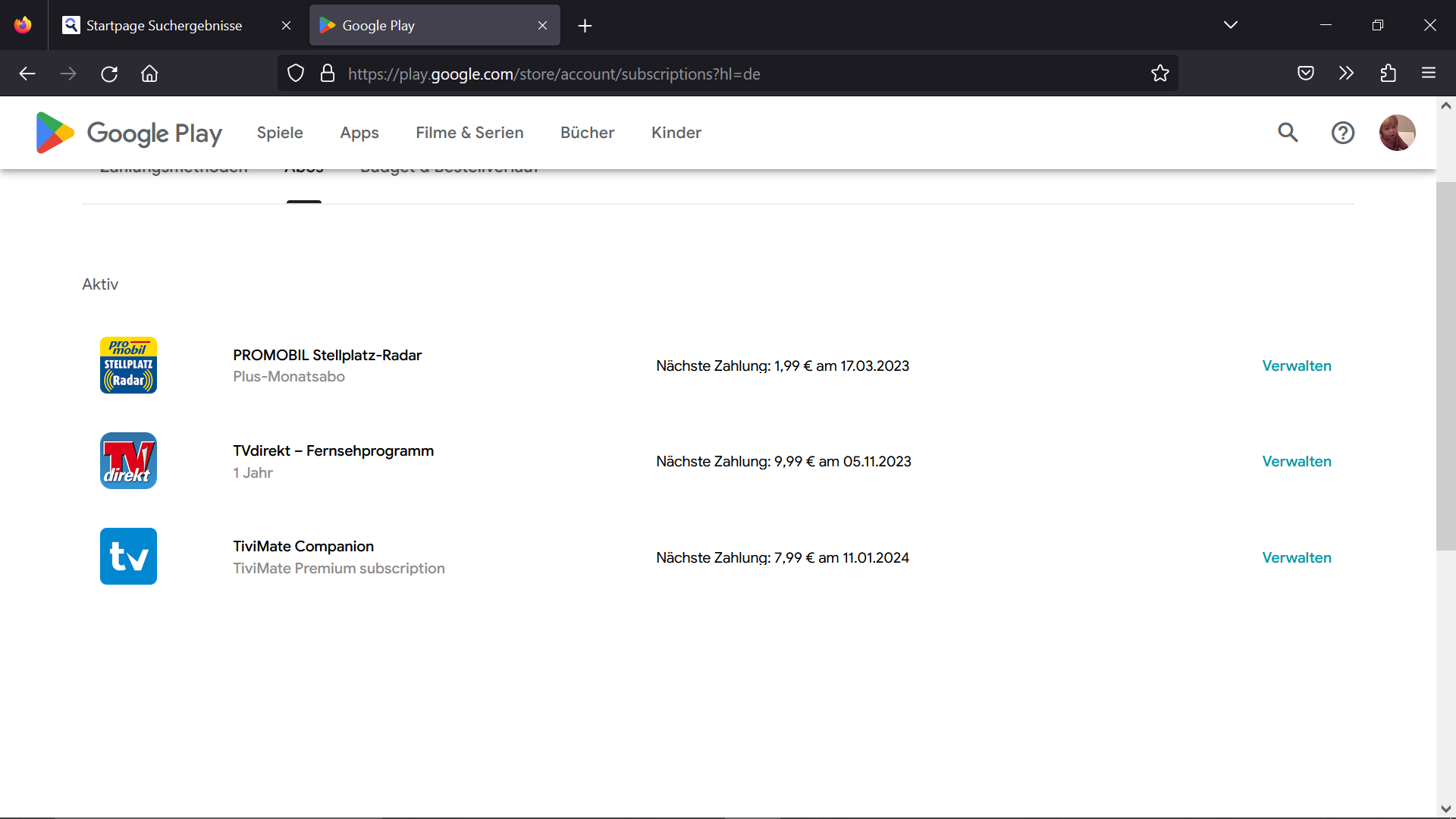
Task: Click Verwalten for TiviMate Companion
Action: (1296, 557)
